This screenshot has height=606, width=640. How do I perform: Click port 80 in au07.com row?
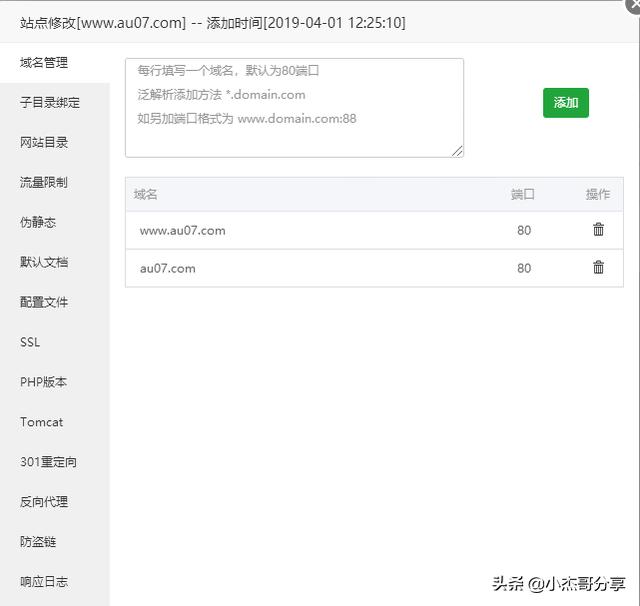[x=524, y=268]
